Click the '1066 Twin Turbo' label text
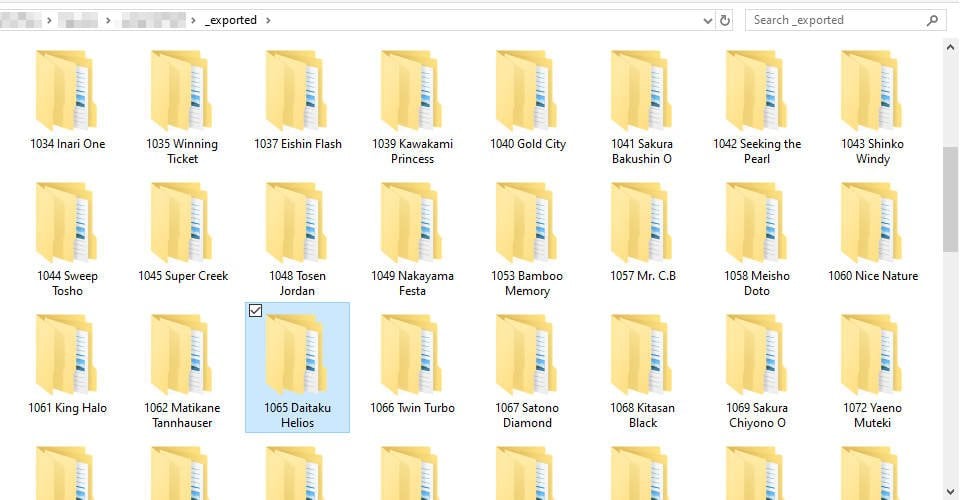This screenshot has height=500, width=960. [x=413, y=408]
